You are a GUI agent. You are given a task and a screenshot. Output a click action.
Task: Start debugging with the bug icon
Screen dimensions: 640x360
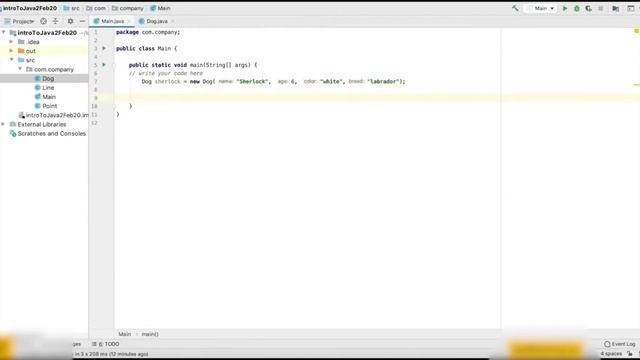[577, 8]
